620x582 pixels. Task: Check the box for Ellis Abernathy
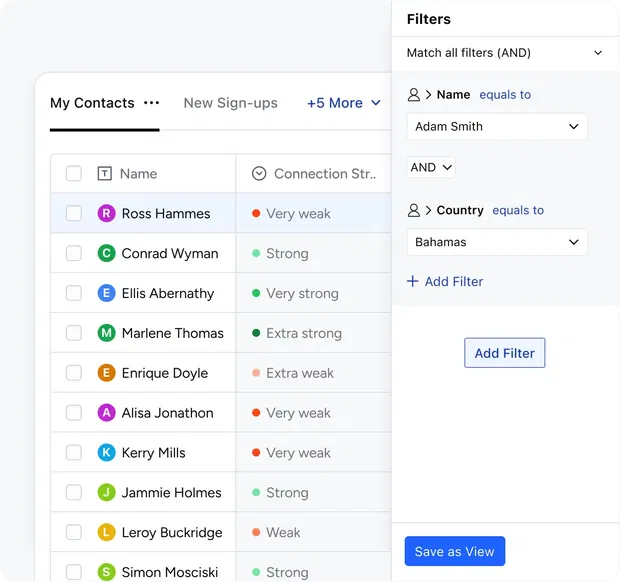click(x=74, y=293)
